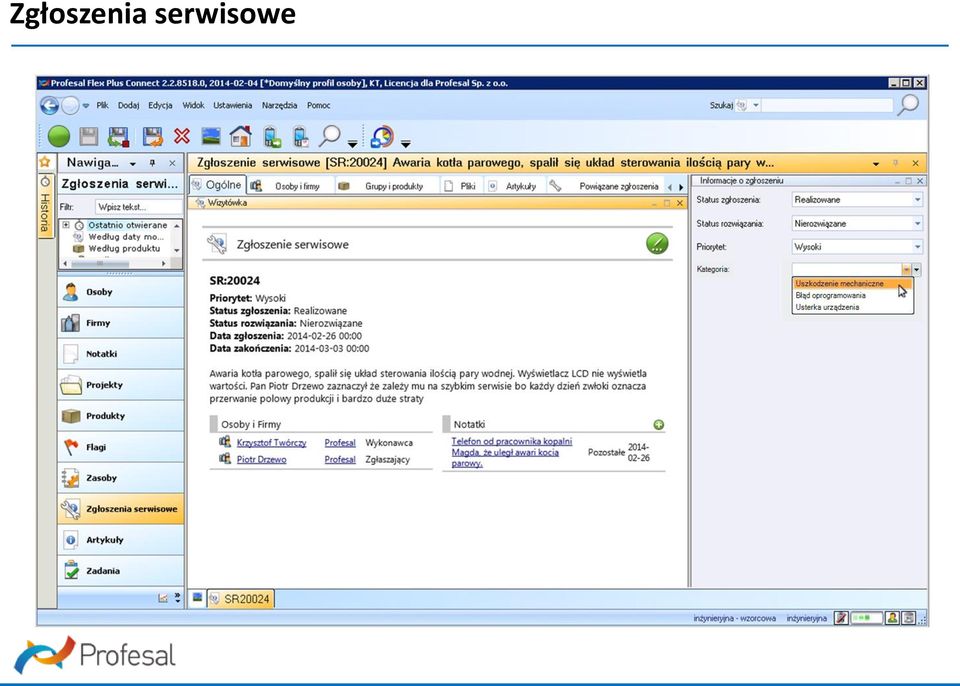Open the Zadania navigation section
The width and height of the screenshot is (960, 686).
tap(121, 571)
